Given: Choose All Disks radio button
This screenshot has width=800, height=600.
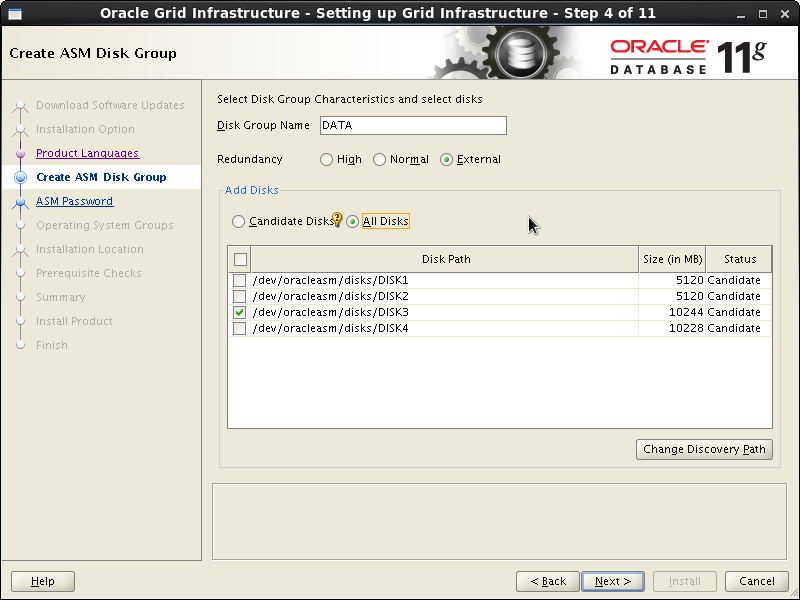Looking at the screenshot, I should click(352, 221).
